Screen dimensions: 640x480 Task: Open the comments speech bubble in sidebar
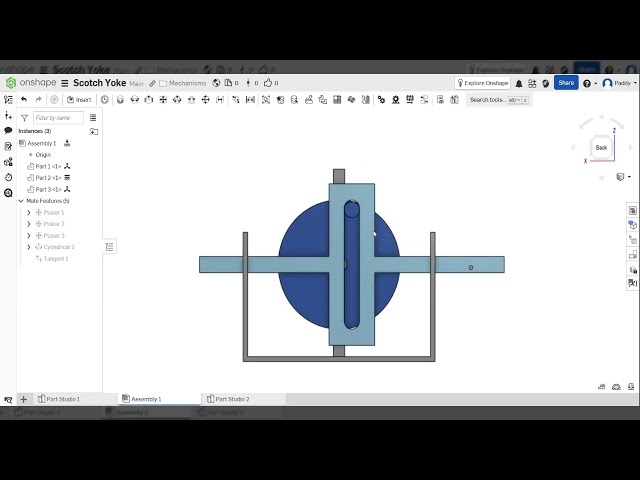coord(8,131)
